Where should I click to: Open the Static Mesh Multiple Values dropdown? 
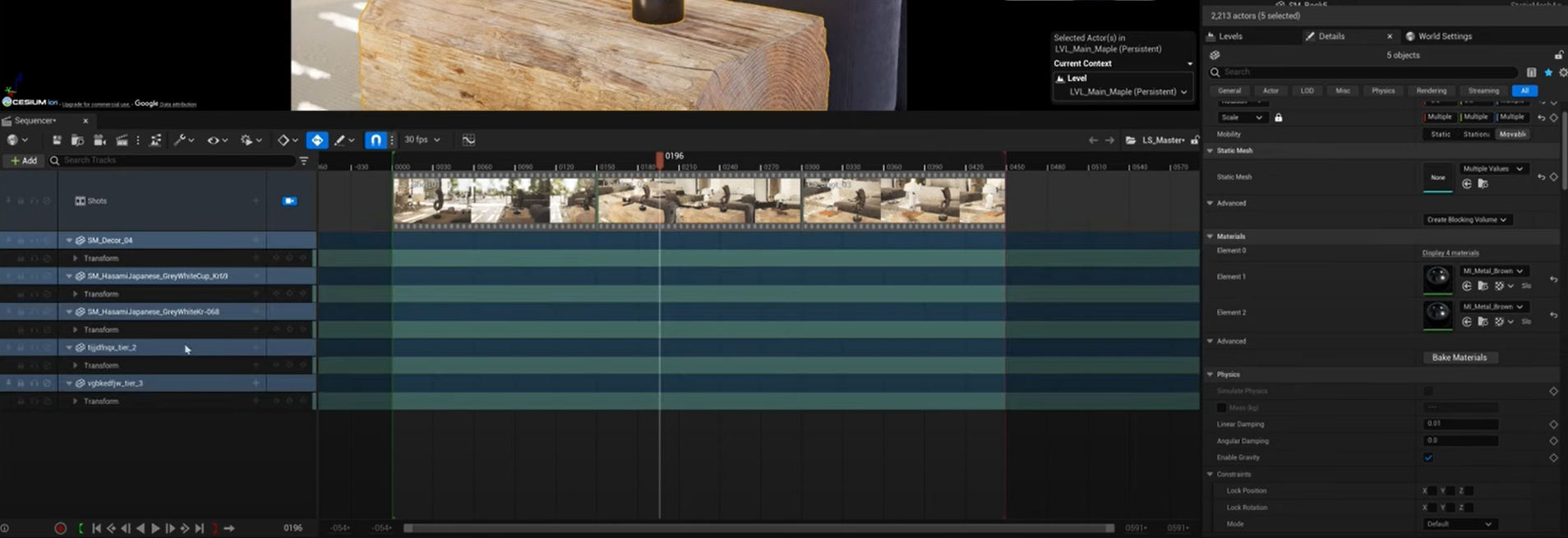(x=1492, y=168)
